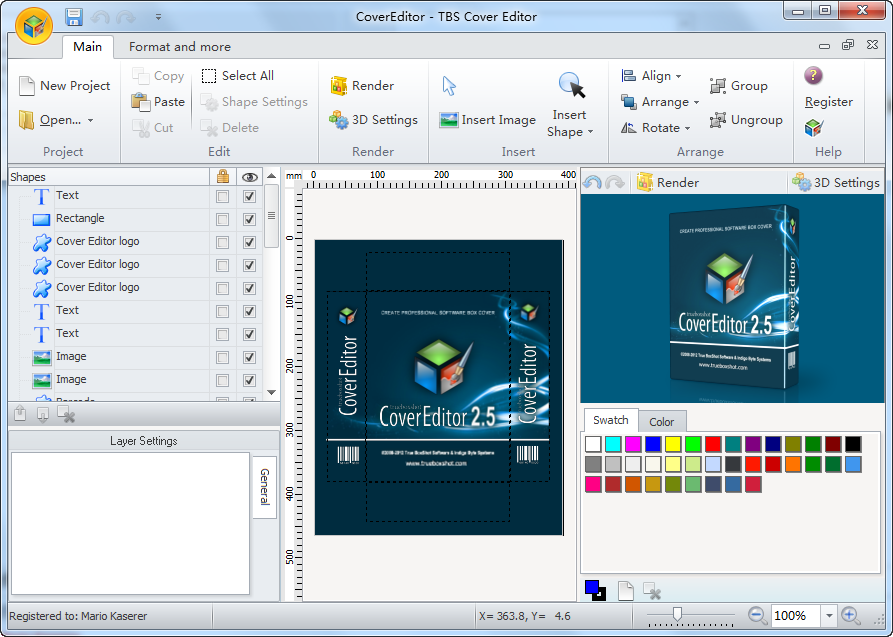
Task: Open the zoom percentage dropdown
Action: pos(829,616)
